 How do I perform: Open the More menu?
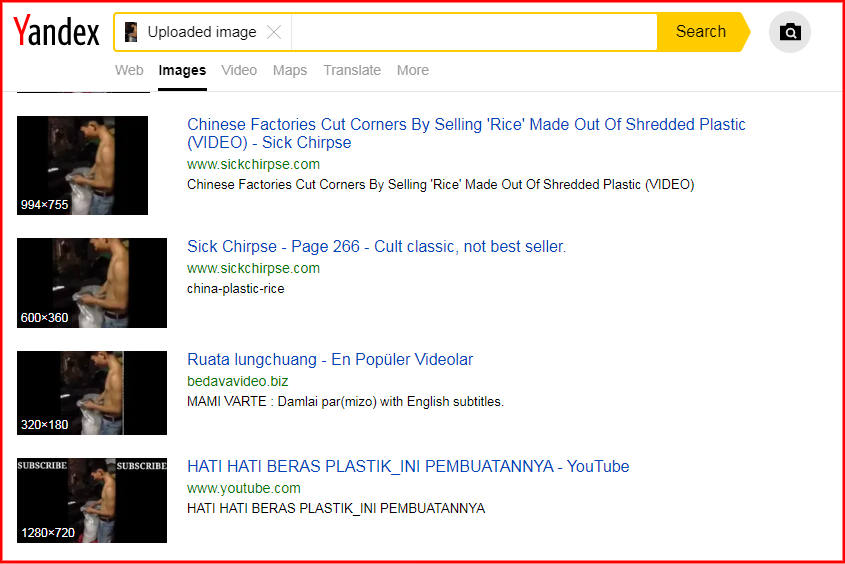pyautogui.click(x=413, y=71)
